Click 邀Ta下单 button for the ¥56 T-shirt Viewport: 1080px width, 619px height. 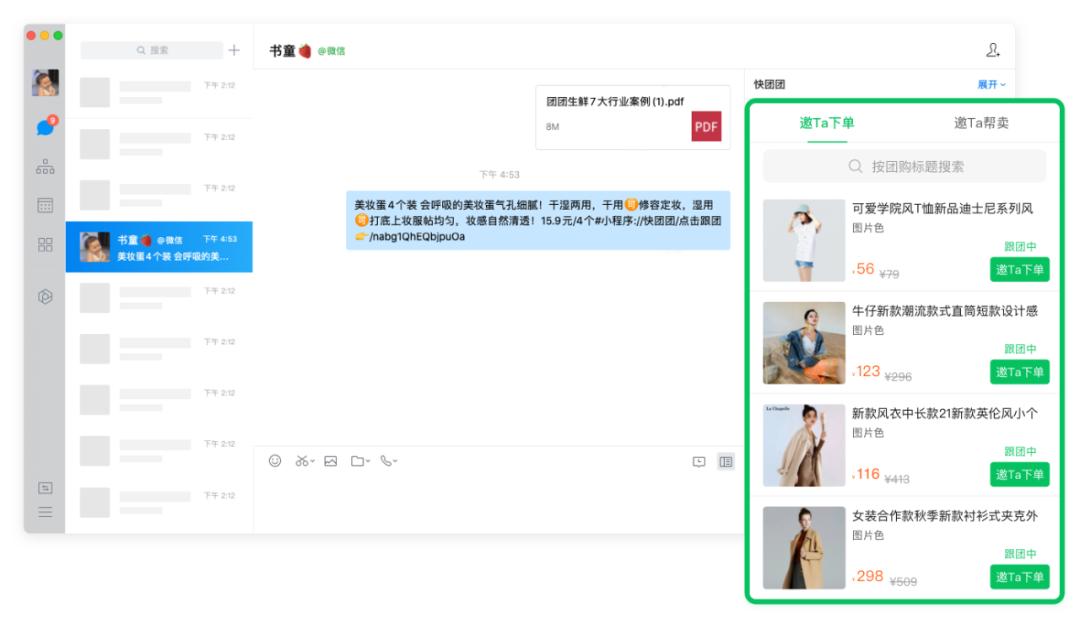click(x=1019, y=269)
